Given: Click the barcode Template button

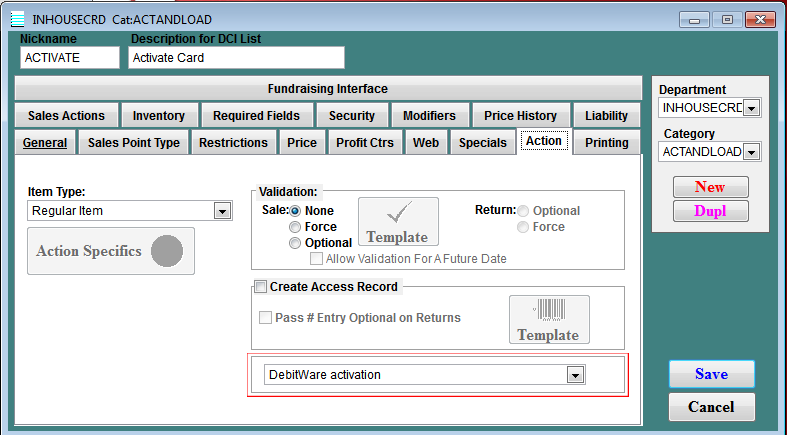Looking at the screenshot, I should tap(549, 320).
